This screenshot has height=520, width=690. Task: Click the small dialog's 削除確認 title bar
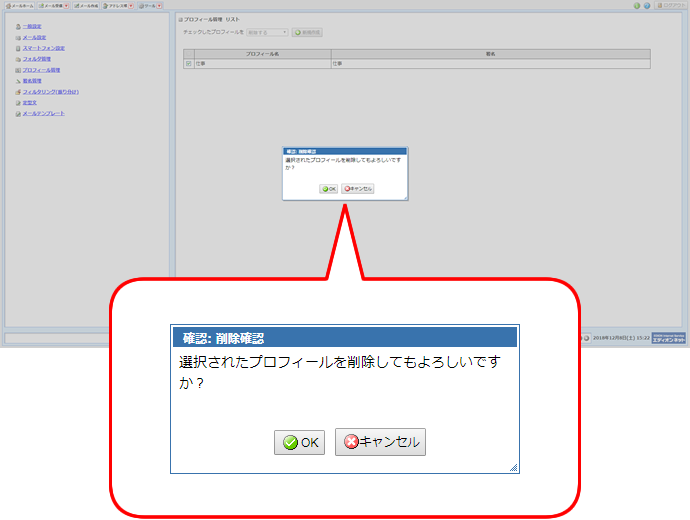tap(345, 151)
